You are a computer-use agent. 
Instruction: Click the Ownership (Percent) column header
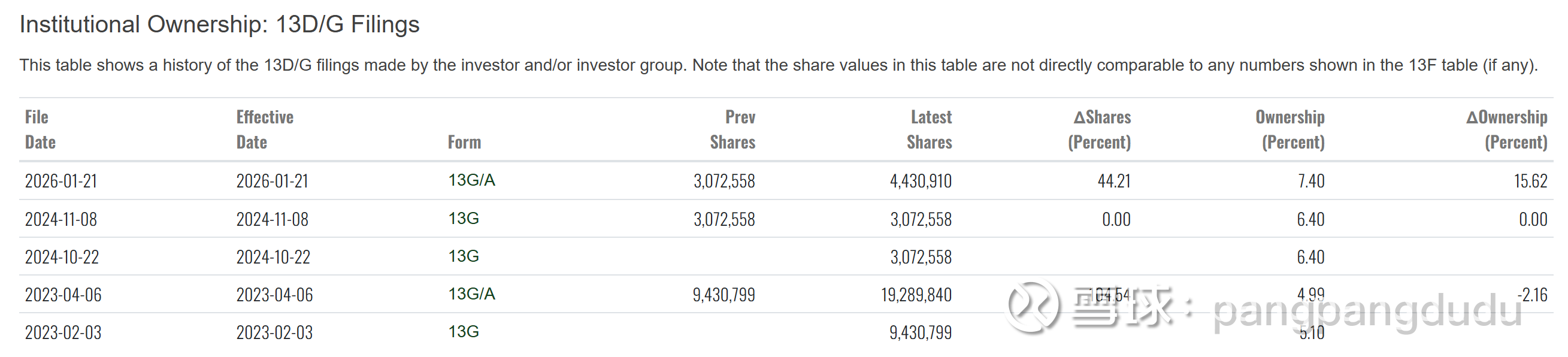click(1291, 129)
